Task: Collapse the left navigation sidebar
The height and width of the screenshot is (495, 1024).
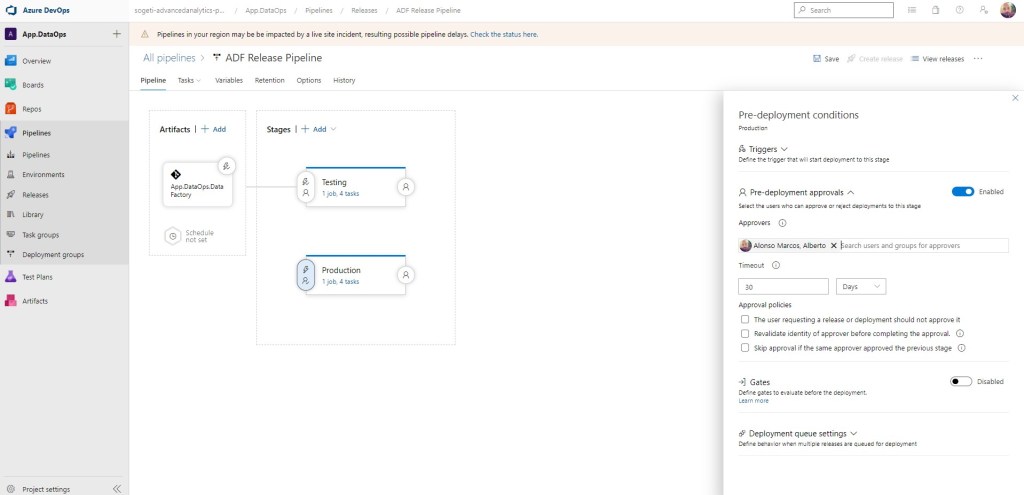Action: (x=116, y=488)
